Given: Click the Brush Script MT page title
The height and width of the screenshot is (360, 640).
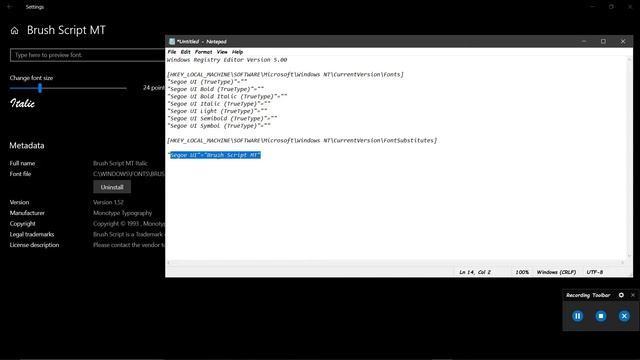Looking at the screenshot, I should click(66, 30).
